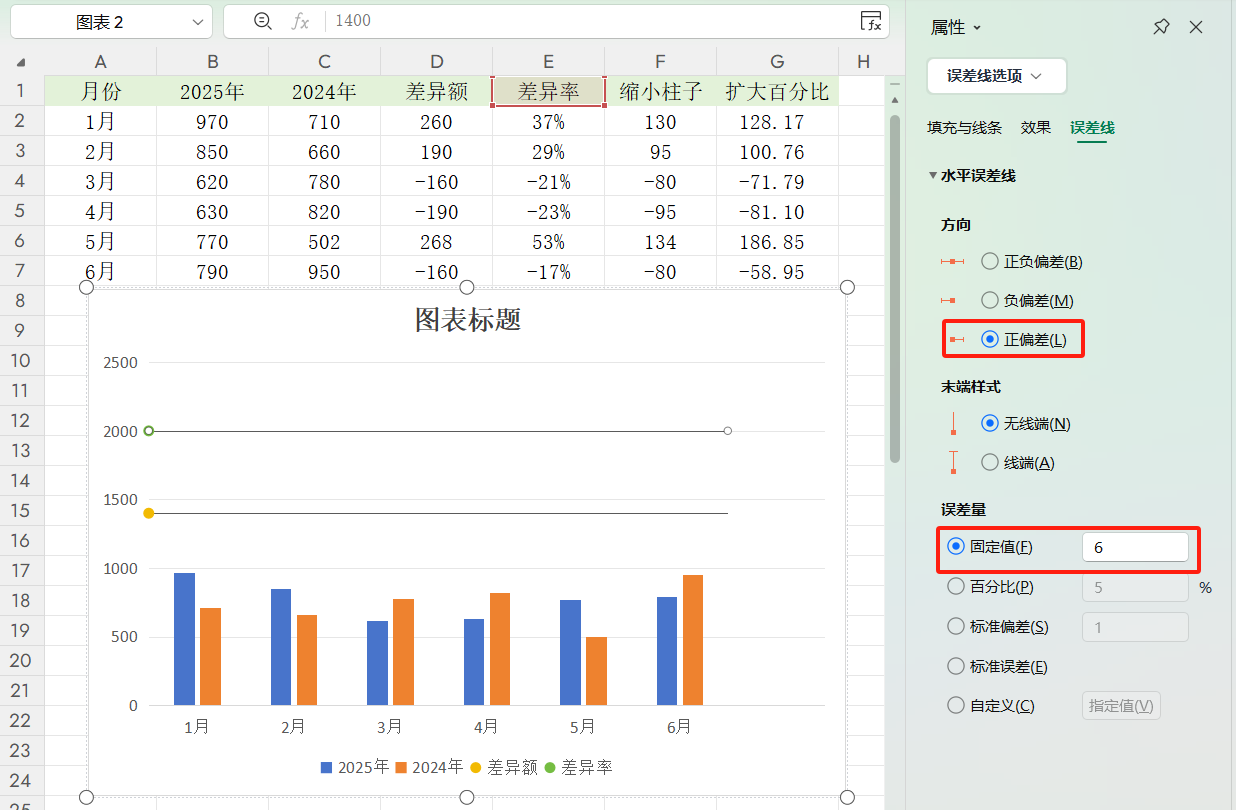Click the fx insert function icon in formula bar

pos(299,21)
